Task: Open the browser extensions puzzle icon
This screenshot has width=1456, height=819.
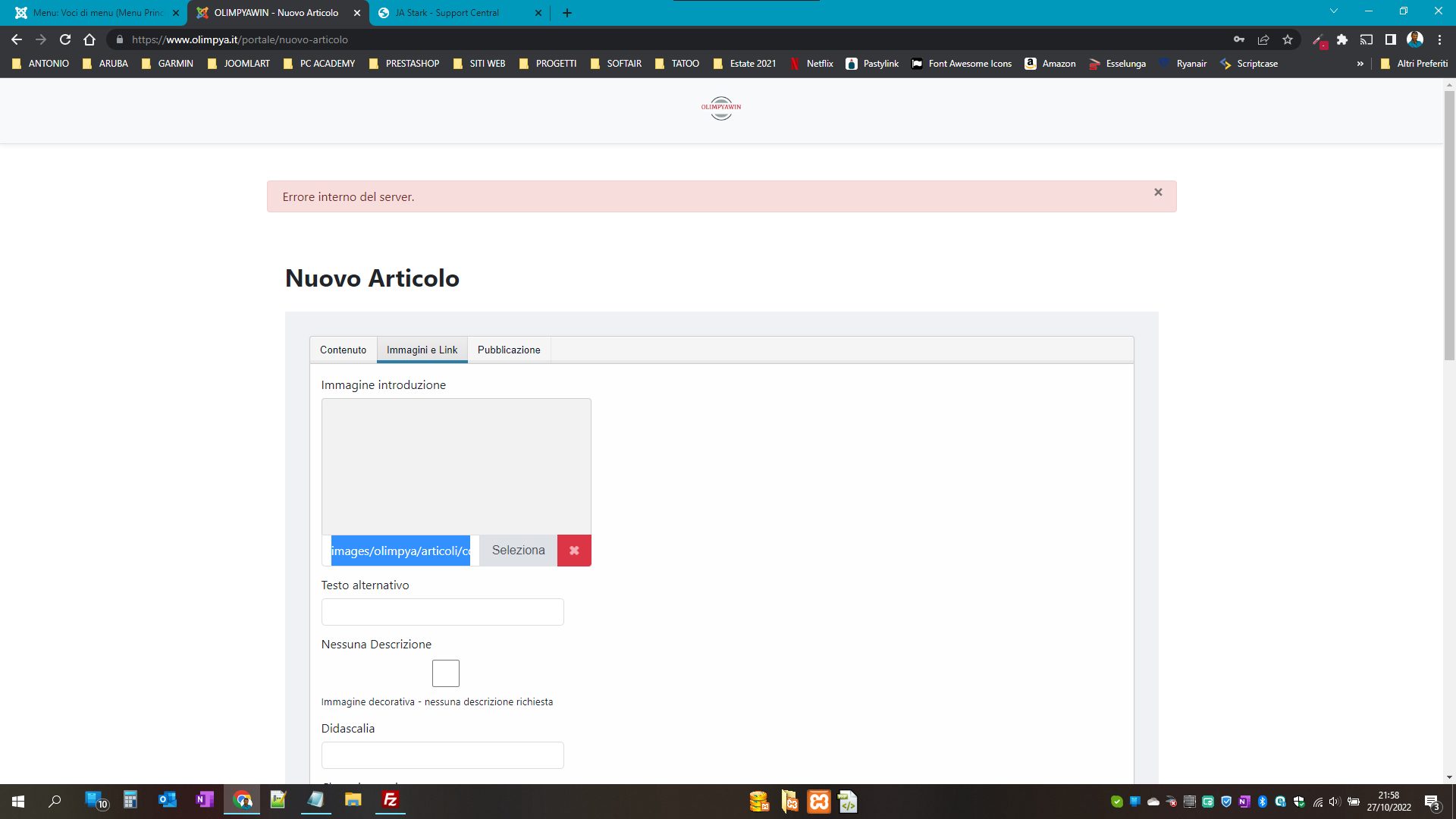Action: pyautogui.click(x=1342, y=39)
